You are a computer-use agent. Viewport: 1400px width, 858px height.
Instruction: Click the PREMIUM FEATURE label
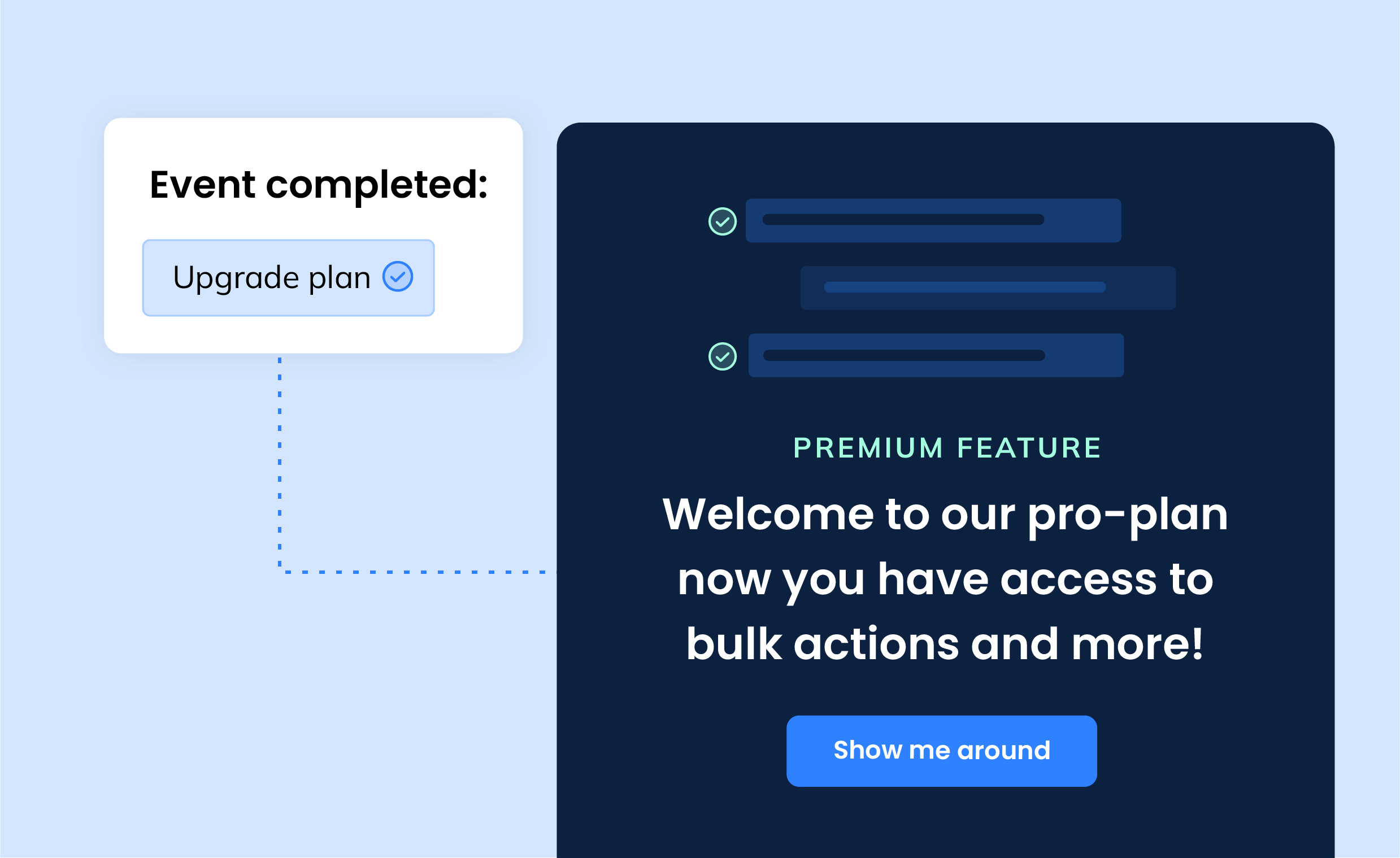coord(947,448)
